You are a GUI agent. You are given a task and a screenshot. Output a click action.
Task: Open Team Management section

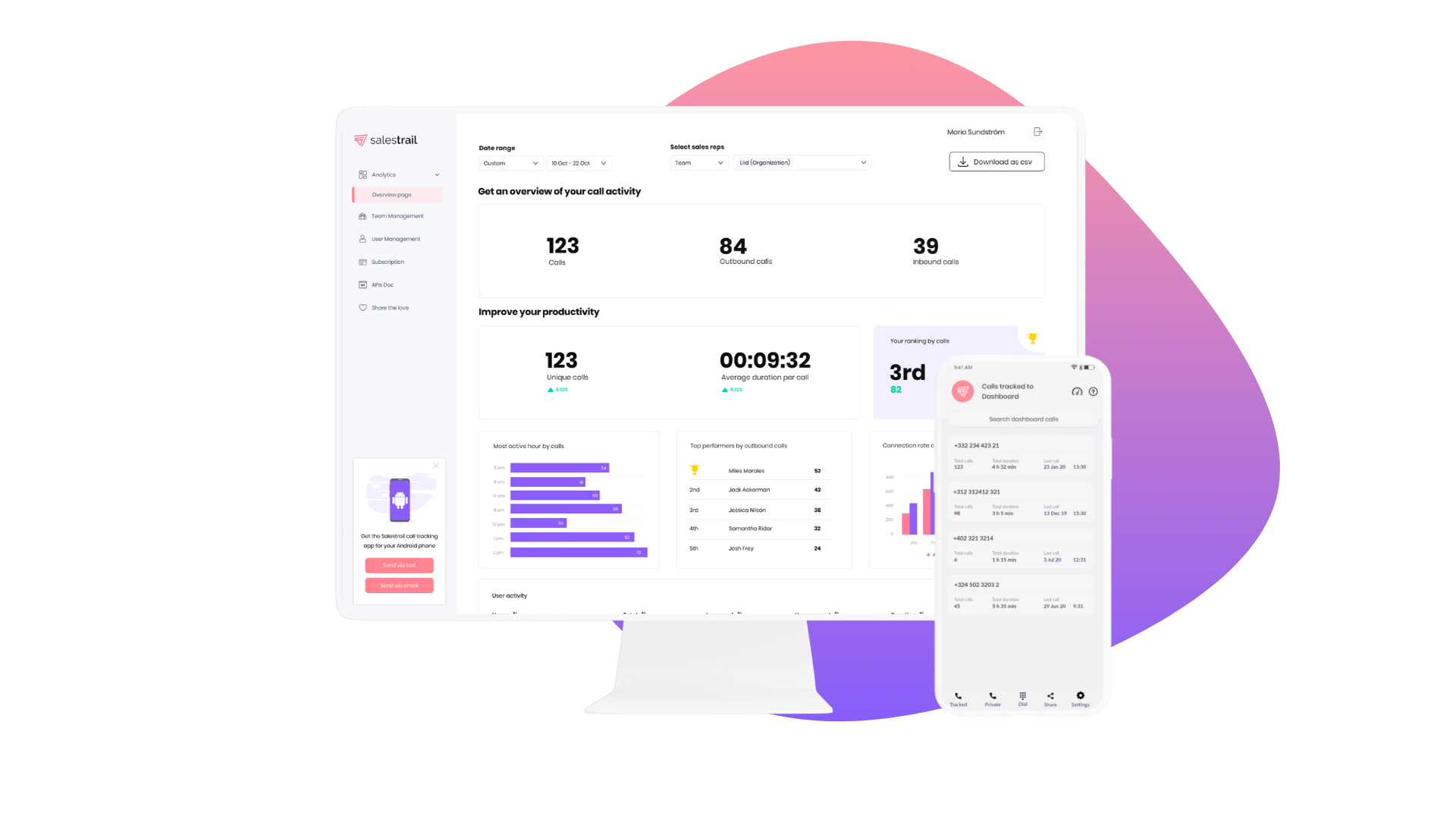click(395, 216)
